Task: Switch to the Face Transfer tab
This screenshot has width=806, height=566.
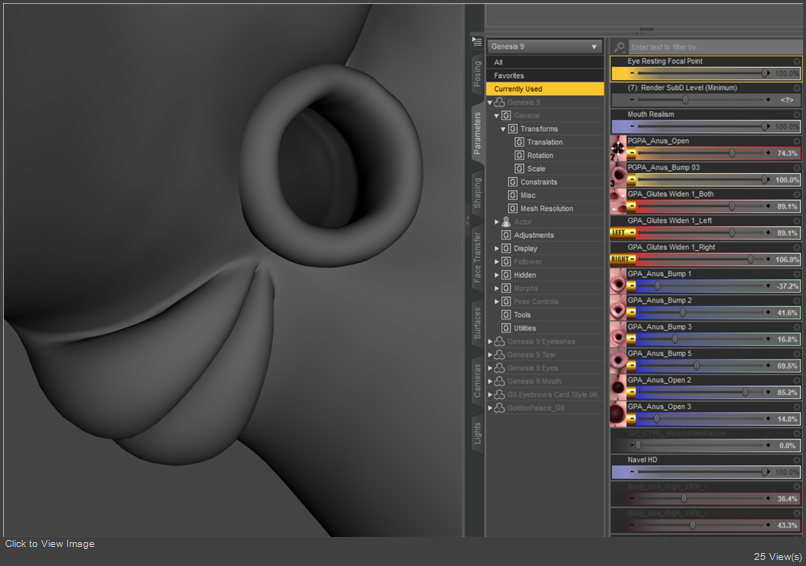Action: pyautogui.click(x=477, y=257)
